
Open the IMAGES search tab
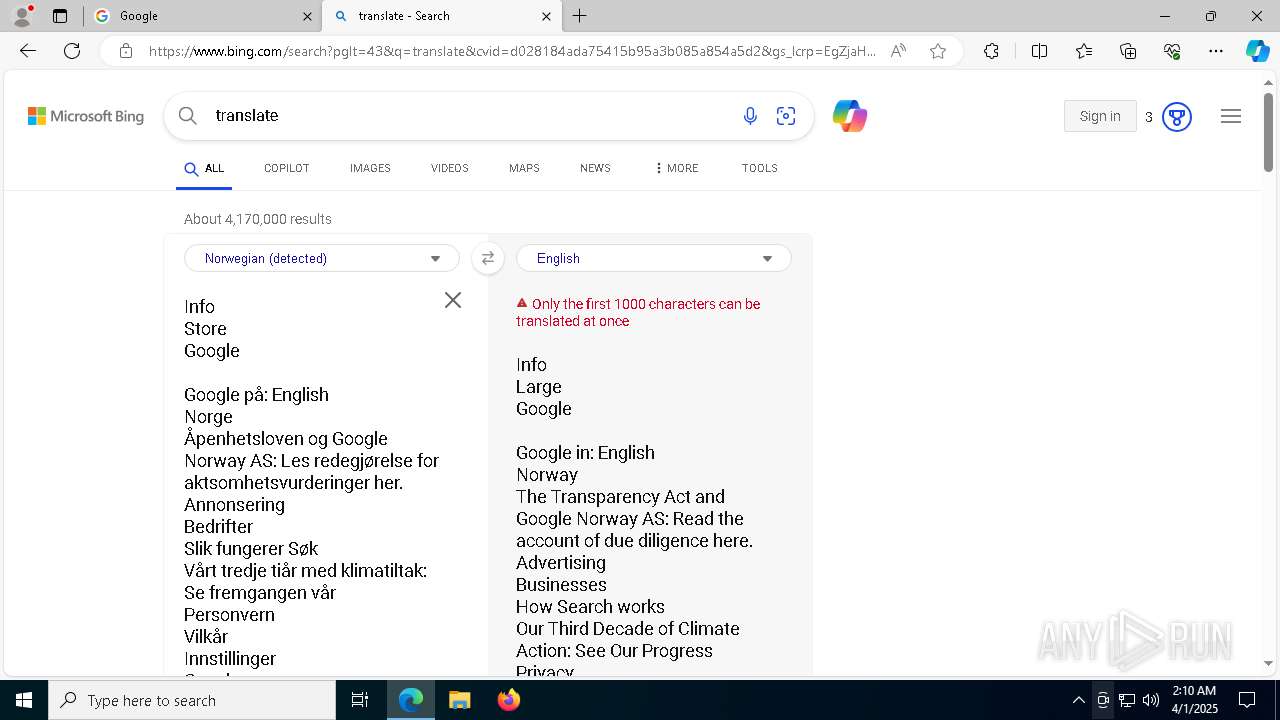click(370, 168)
